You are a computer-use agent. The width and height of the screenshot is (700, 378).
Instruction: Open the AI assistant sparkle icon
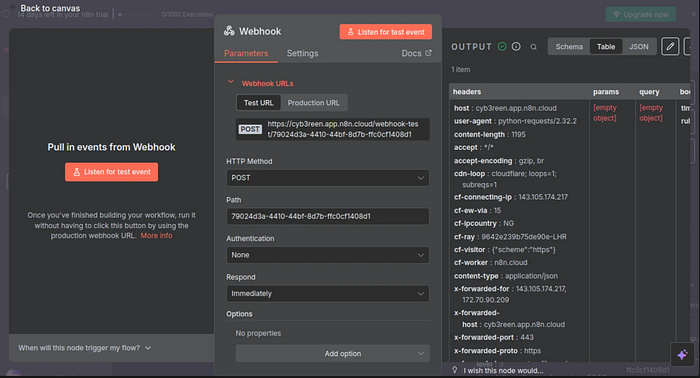[682, 355]
